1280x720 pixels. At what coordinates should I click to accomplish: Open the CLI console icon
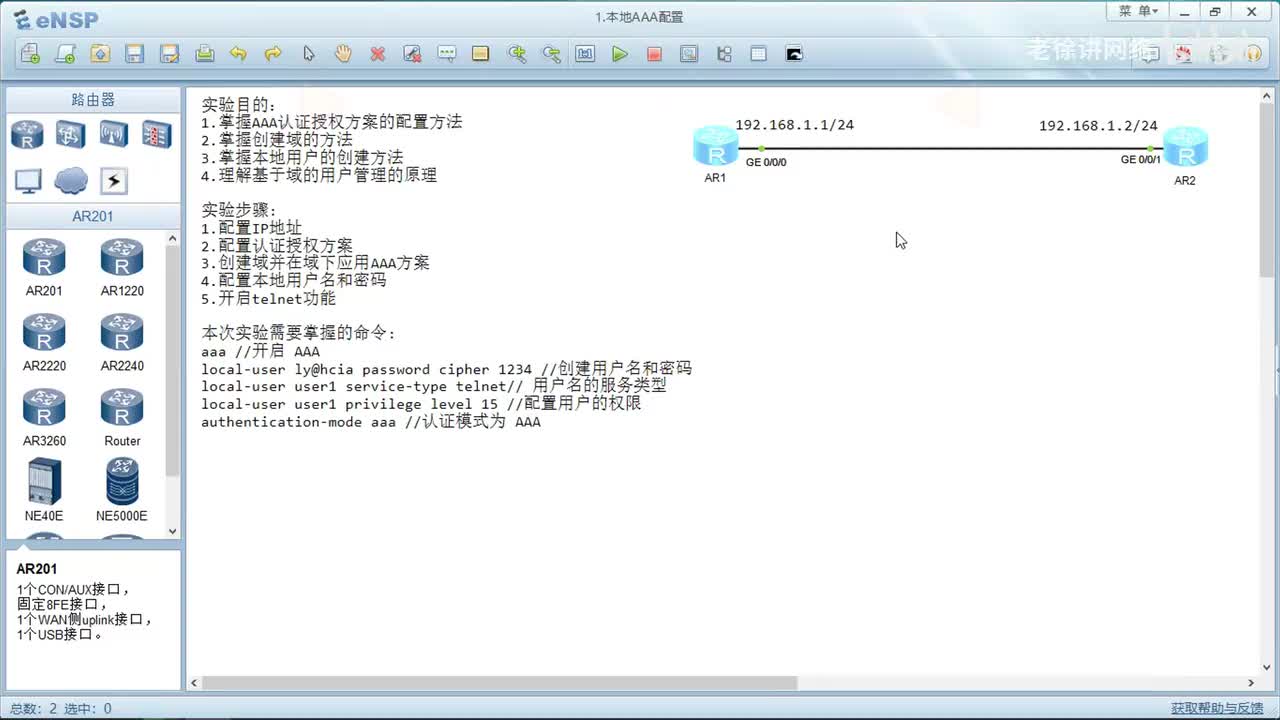[794, 54]
